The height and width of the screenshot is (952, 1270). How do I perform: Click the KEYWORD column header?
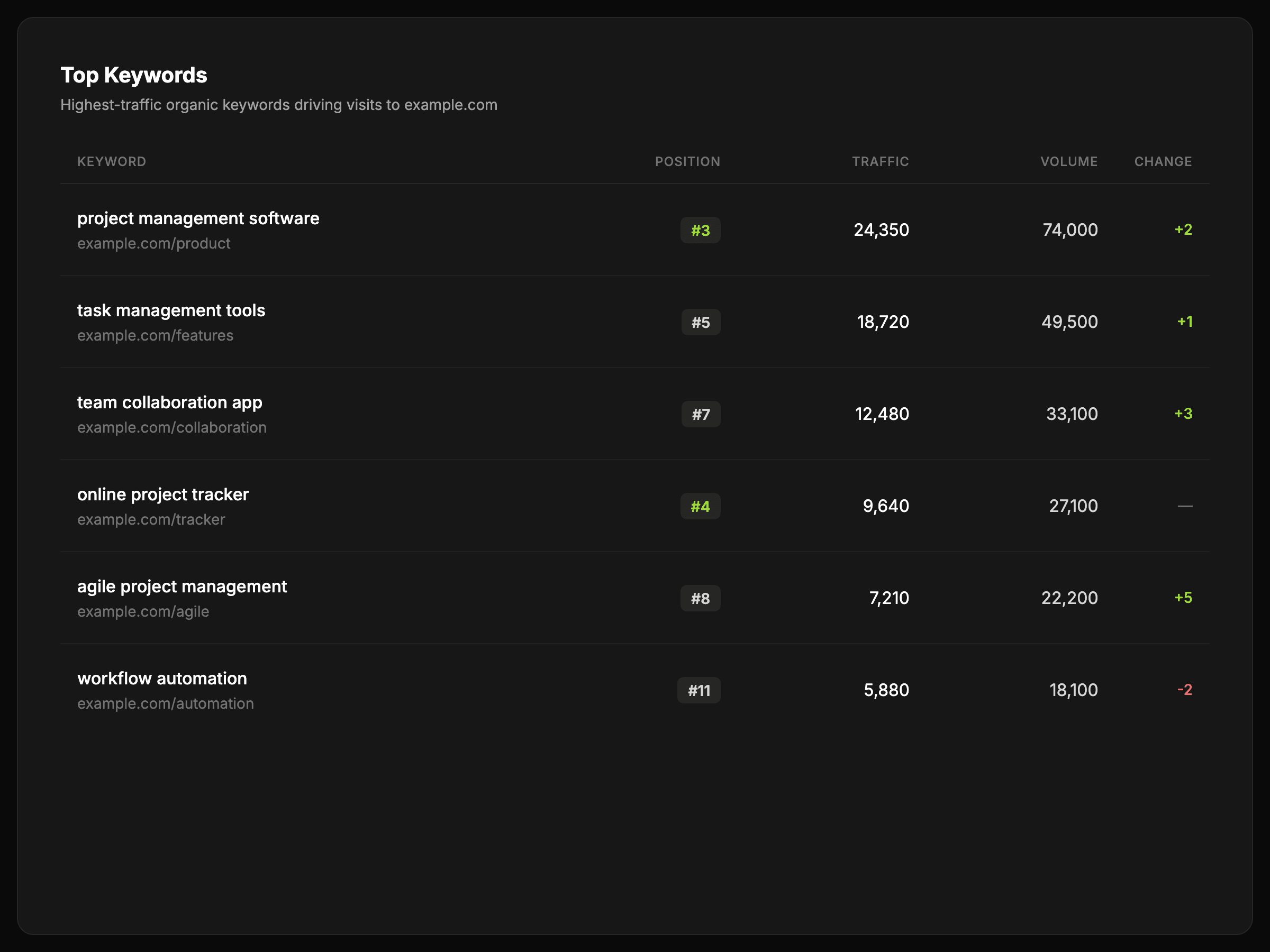(x=111, y=162)
